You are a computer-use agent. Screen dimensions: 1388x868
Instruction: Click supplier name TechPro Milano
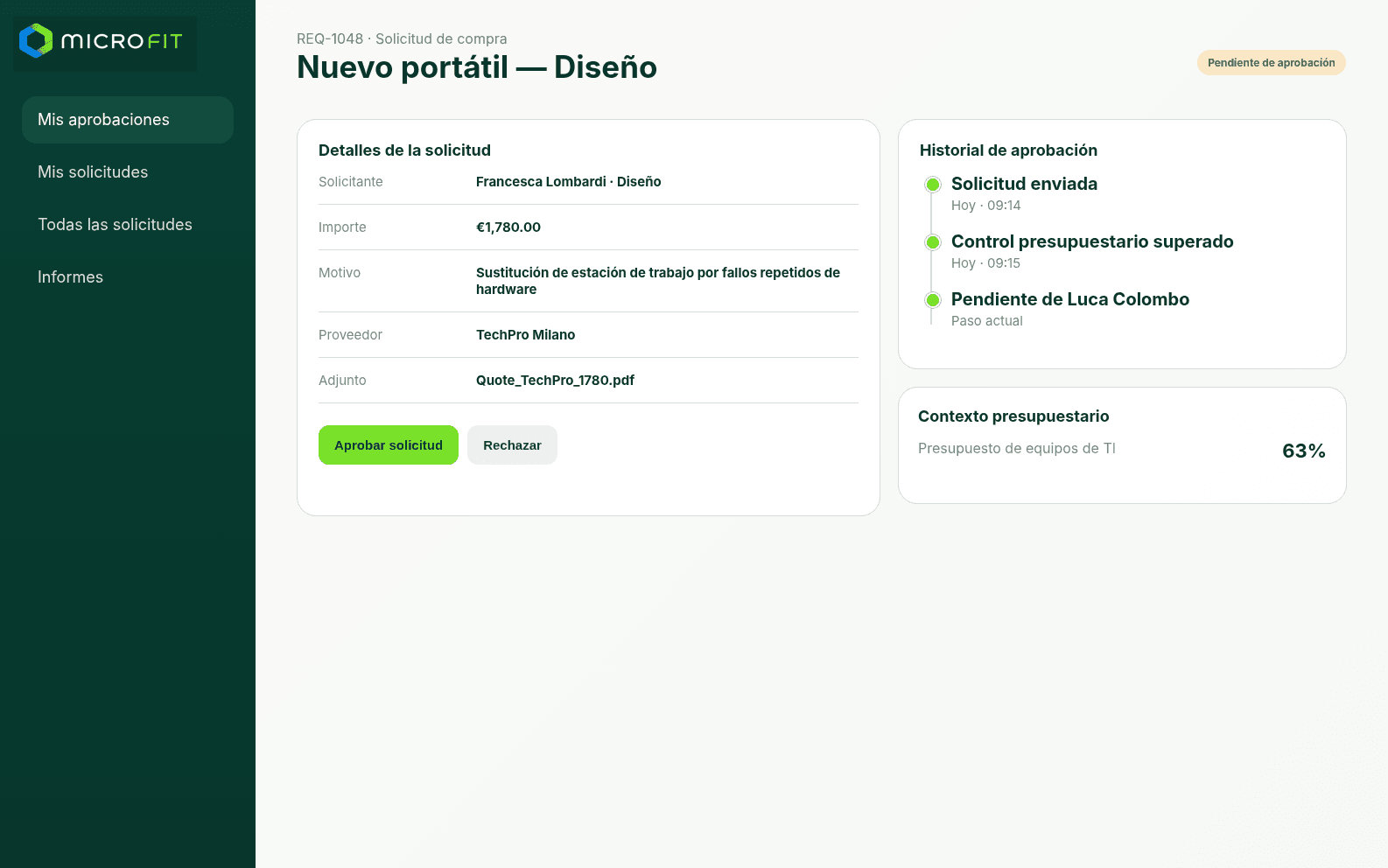(525, 335)
